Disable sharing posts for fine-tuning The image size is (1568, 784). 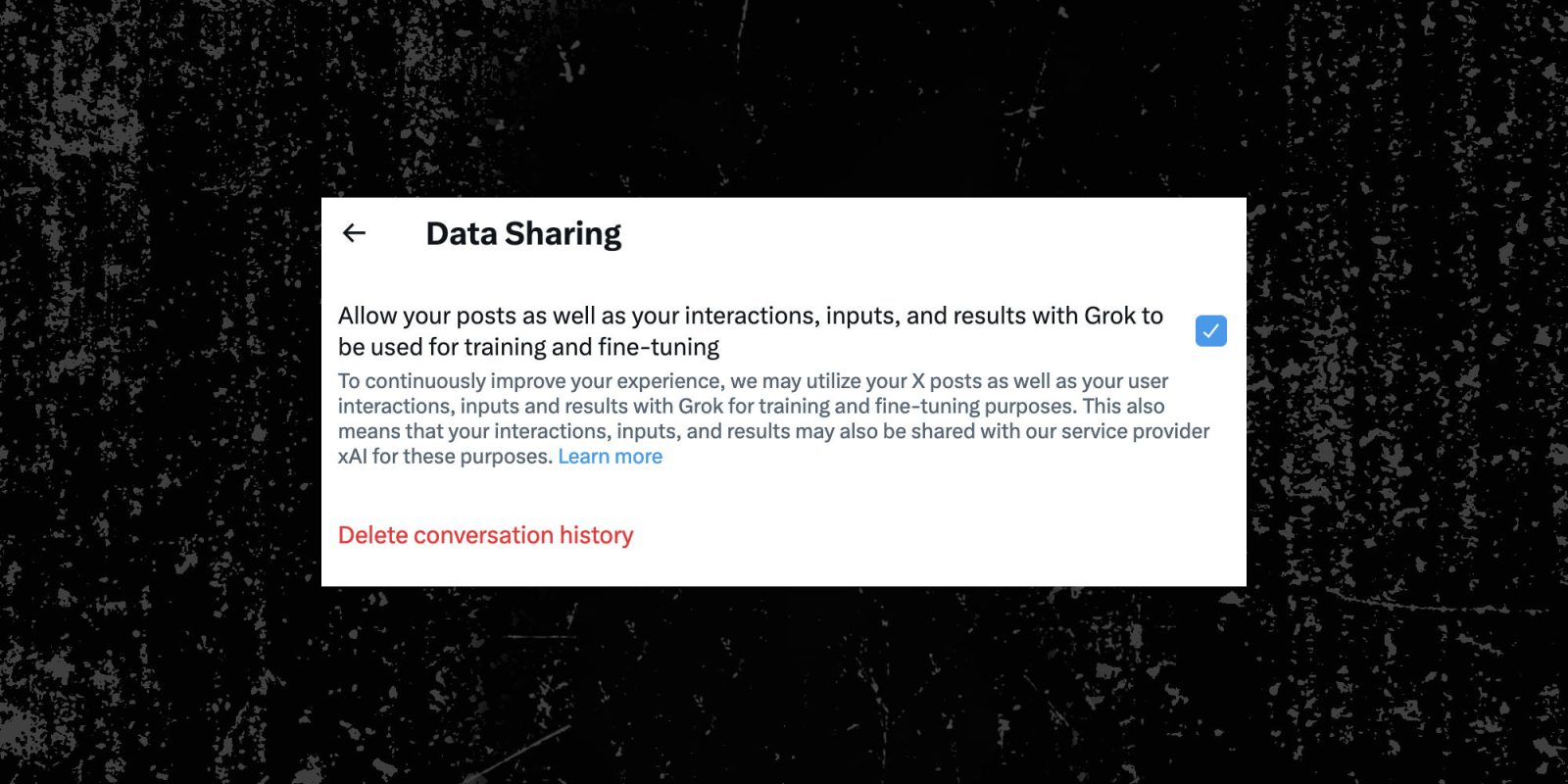tap(1210, 331)
